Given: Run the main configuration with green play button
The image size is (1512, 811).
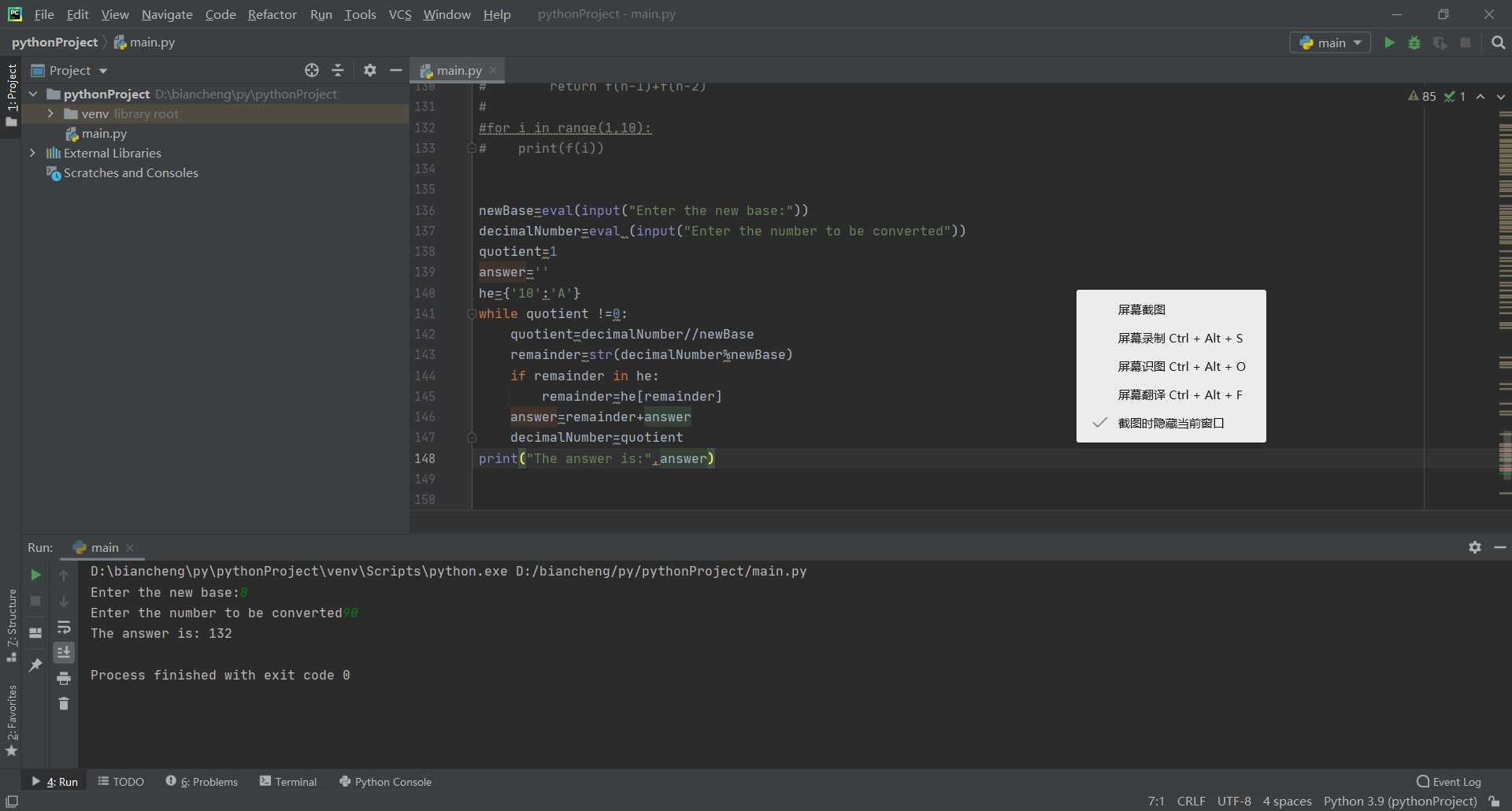Looking at the screenshot, I should [1389, 43].
